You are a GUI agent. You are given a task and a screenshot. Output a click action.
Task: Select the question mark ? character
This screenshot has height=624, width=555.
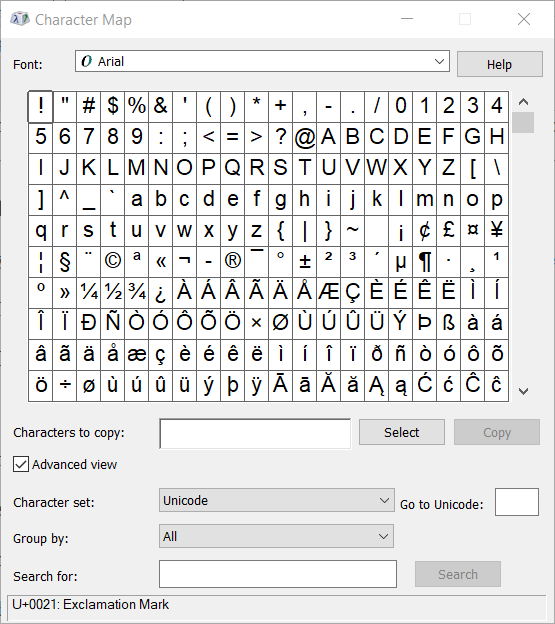point(280,137)
